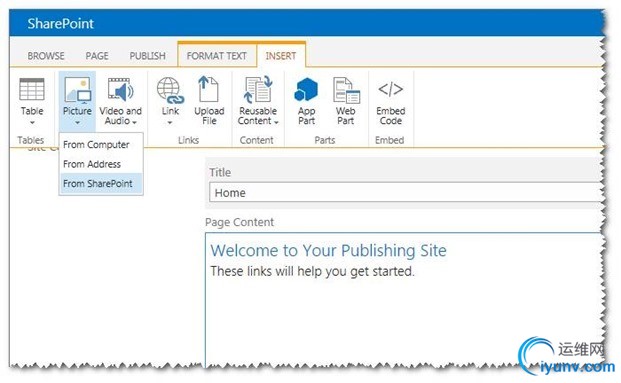Click the Title input field containing Home
This screenshot has height=383, width=621.
(x=406, y=192)
